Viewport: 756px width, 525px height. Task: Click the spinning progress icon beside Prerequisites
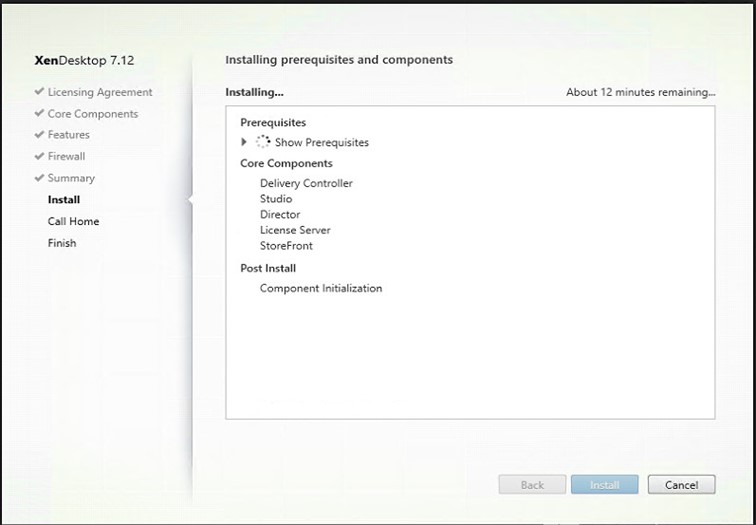(x=263, y=142)
